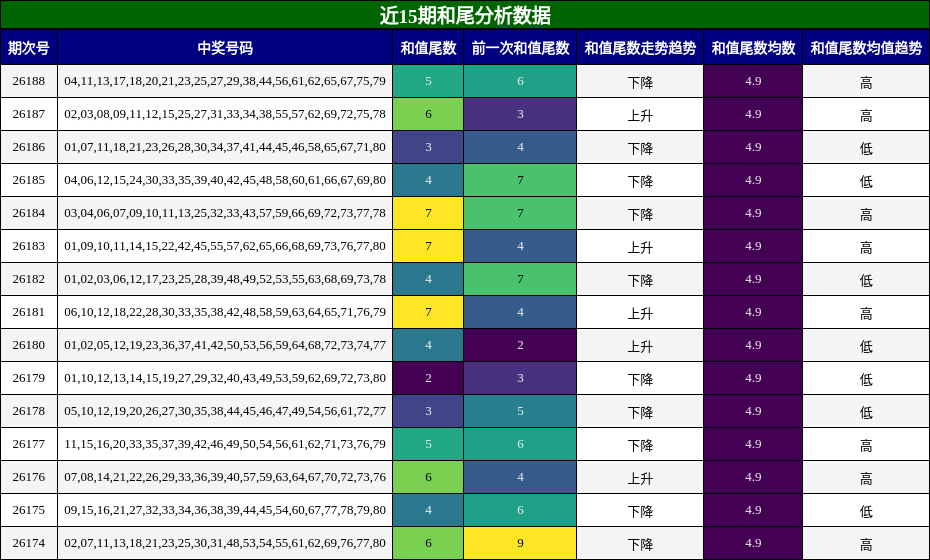Click winning numbers starting 03,04,06,07
The image size is (930, 560).
(x=225, y=213)
